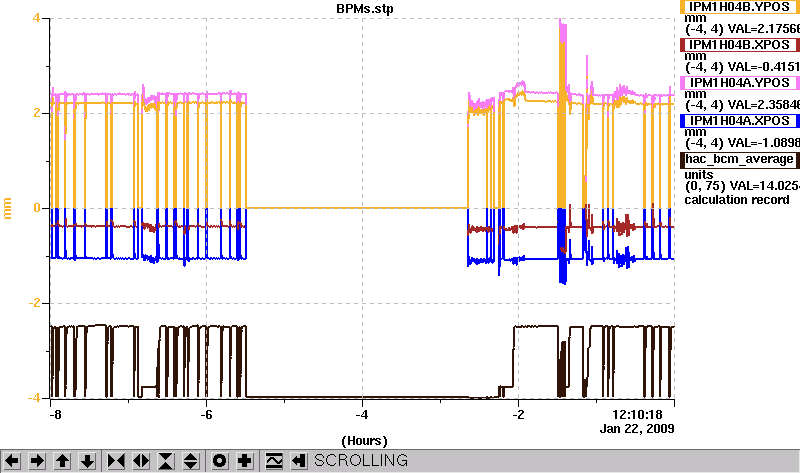
Task: Zoom in horizontally with the inward-pointing triangles icon
Action: (x=116, y=461)
